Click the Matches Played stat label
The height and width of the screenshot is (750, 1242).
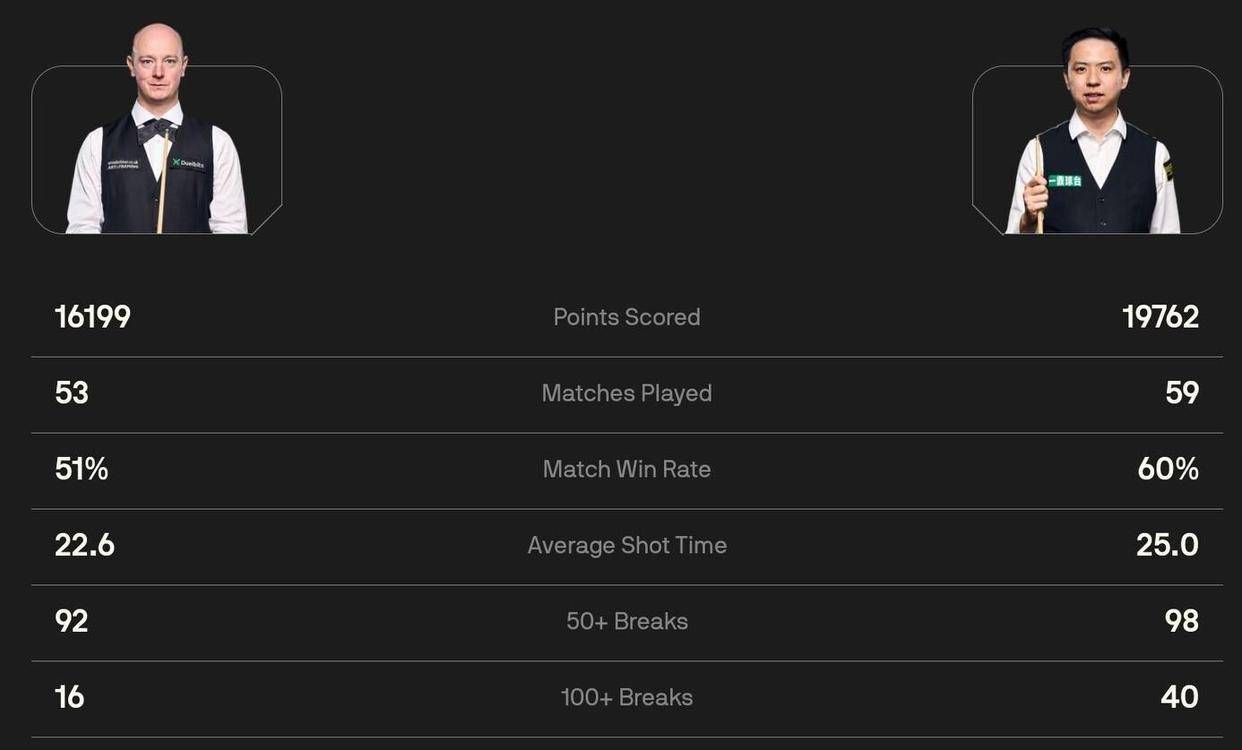click(627, 393)
